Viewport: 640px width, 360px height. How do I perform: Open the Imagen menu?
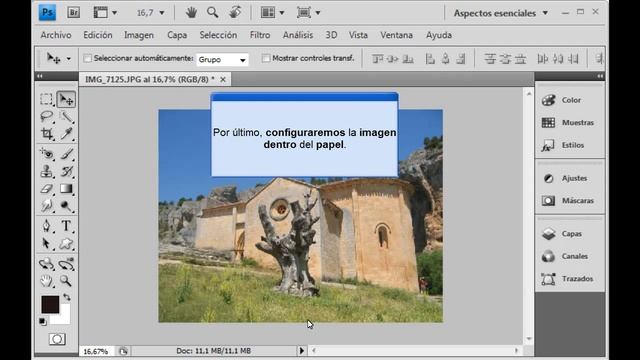(139, 35)
